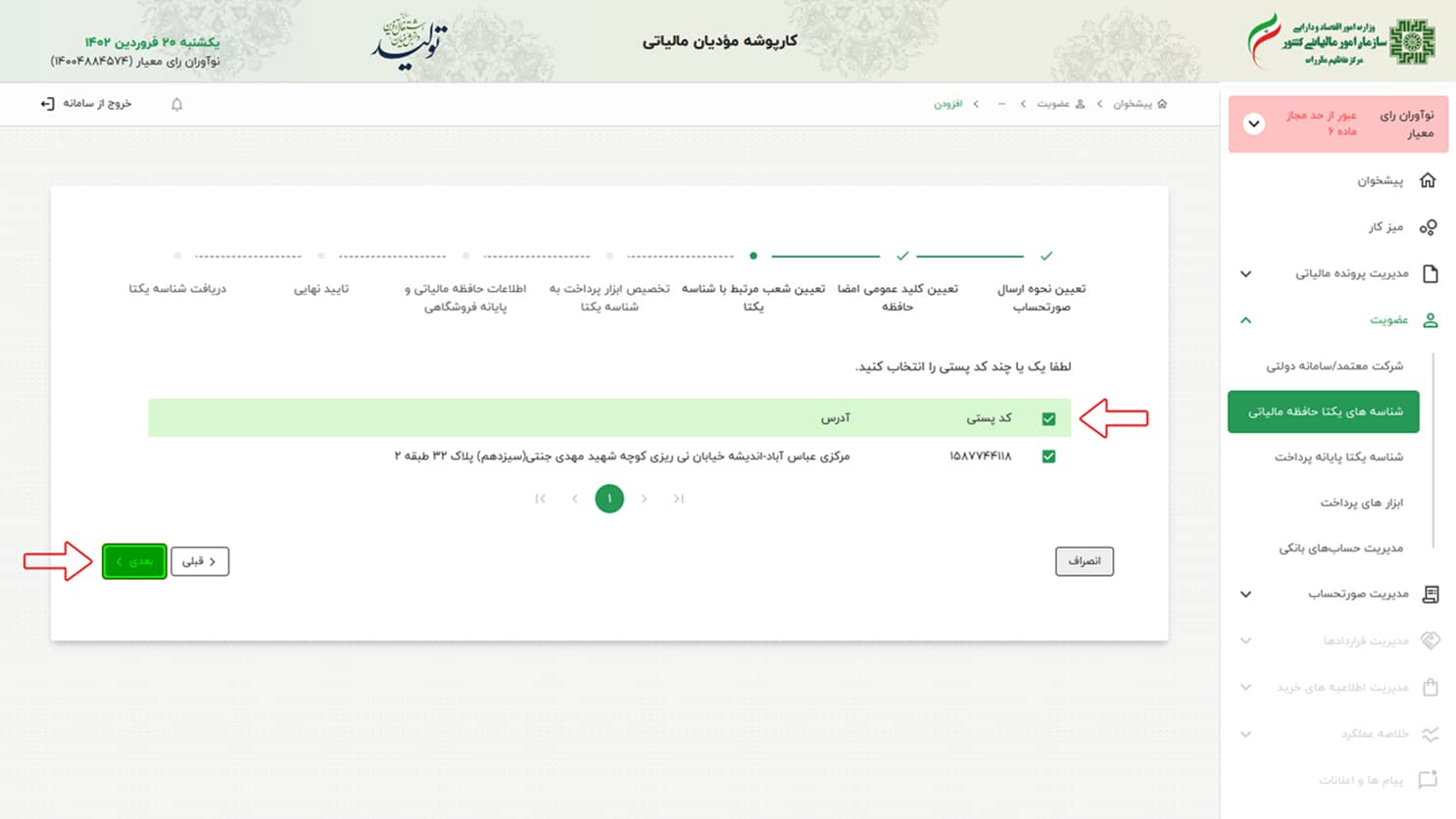Toggle the select-all checkbox in table header
Viewport: 1456px width, 819px height.
(x=1048, y=419)
